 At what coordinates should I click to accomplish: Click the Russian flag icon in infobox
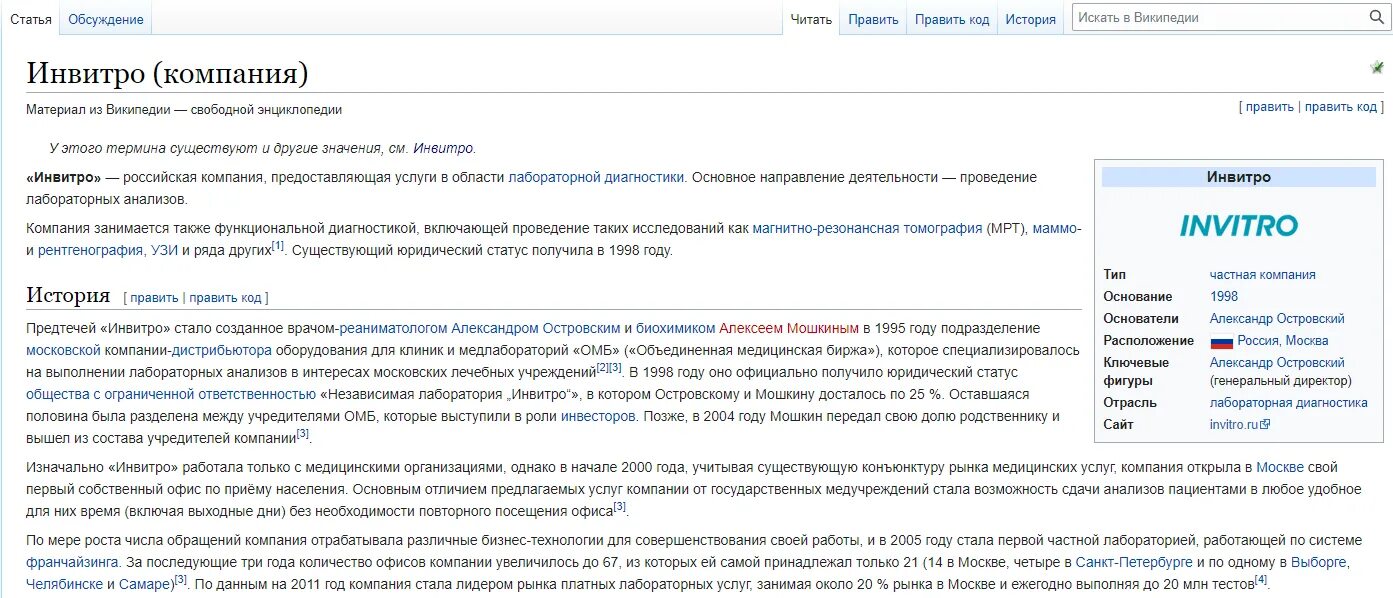pyautogui.click(x=1221, y=341)
